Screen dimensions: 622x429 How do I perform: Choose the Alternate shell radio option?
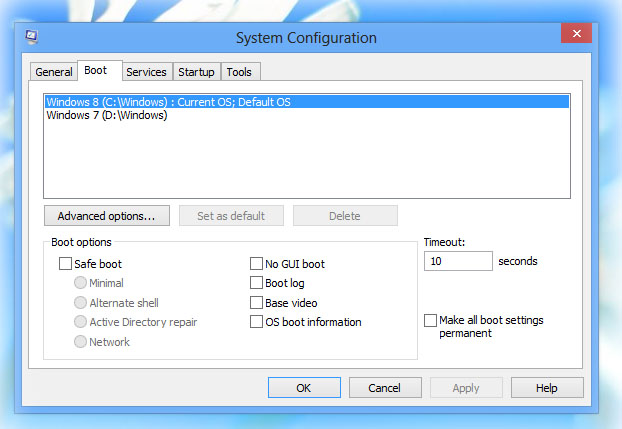pos(80,302)
